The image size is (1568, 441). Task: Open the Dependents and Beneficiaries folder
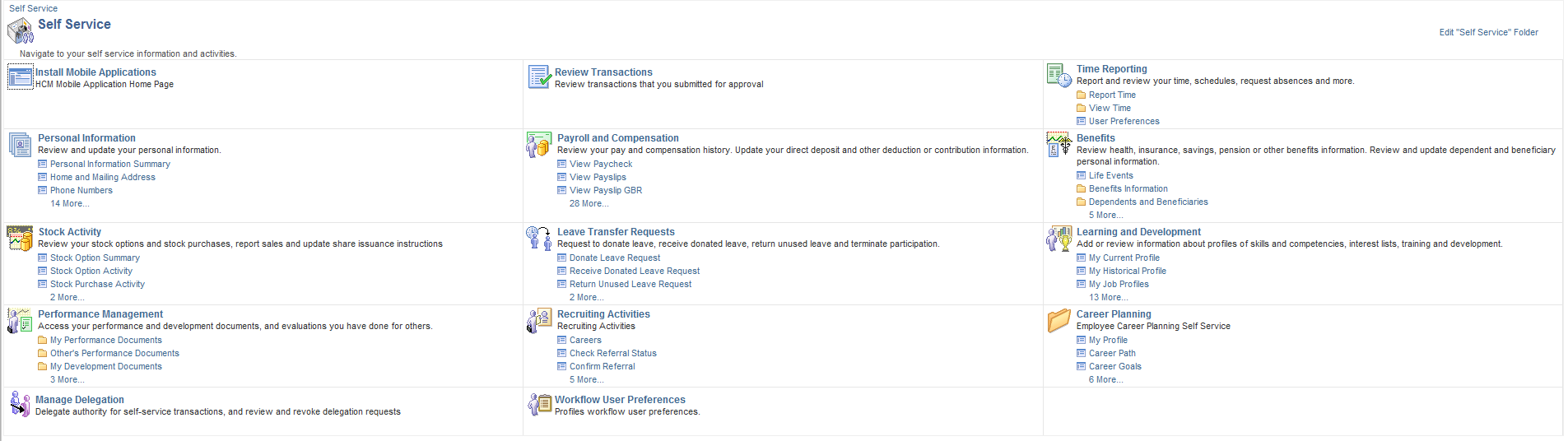1148,202
